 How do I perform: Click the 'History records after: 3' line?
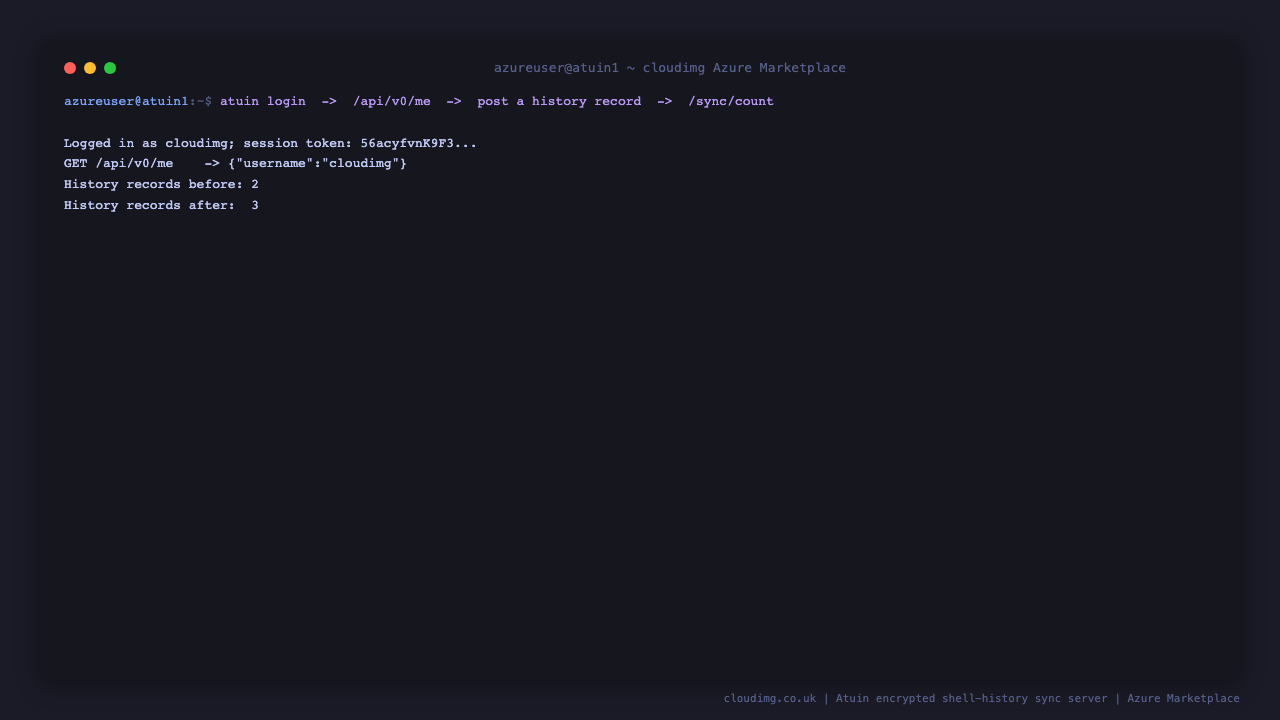[x=161, y=206]
